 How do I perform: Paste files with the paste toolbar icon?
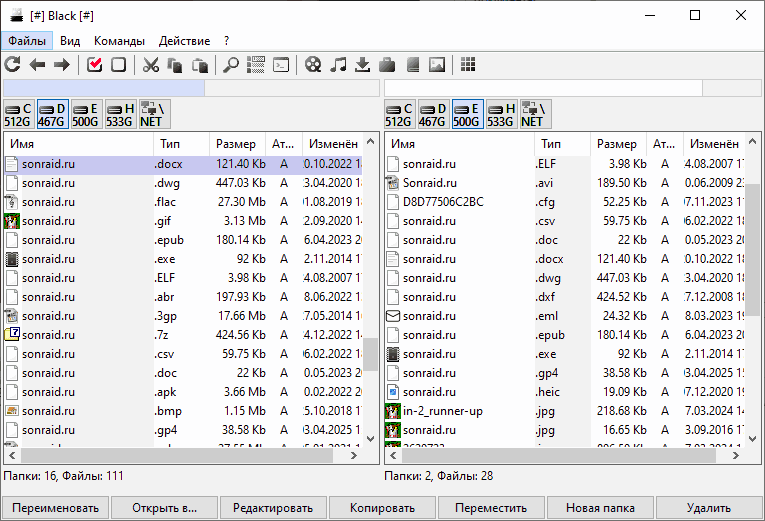[x=200, y=64]
